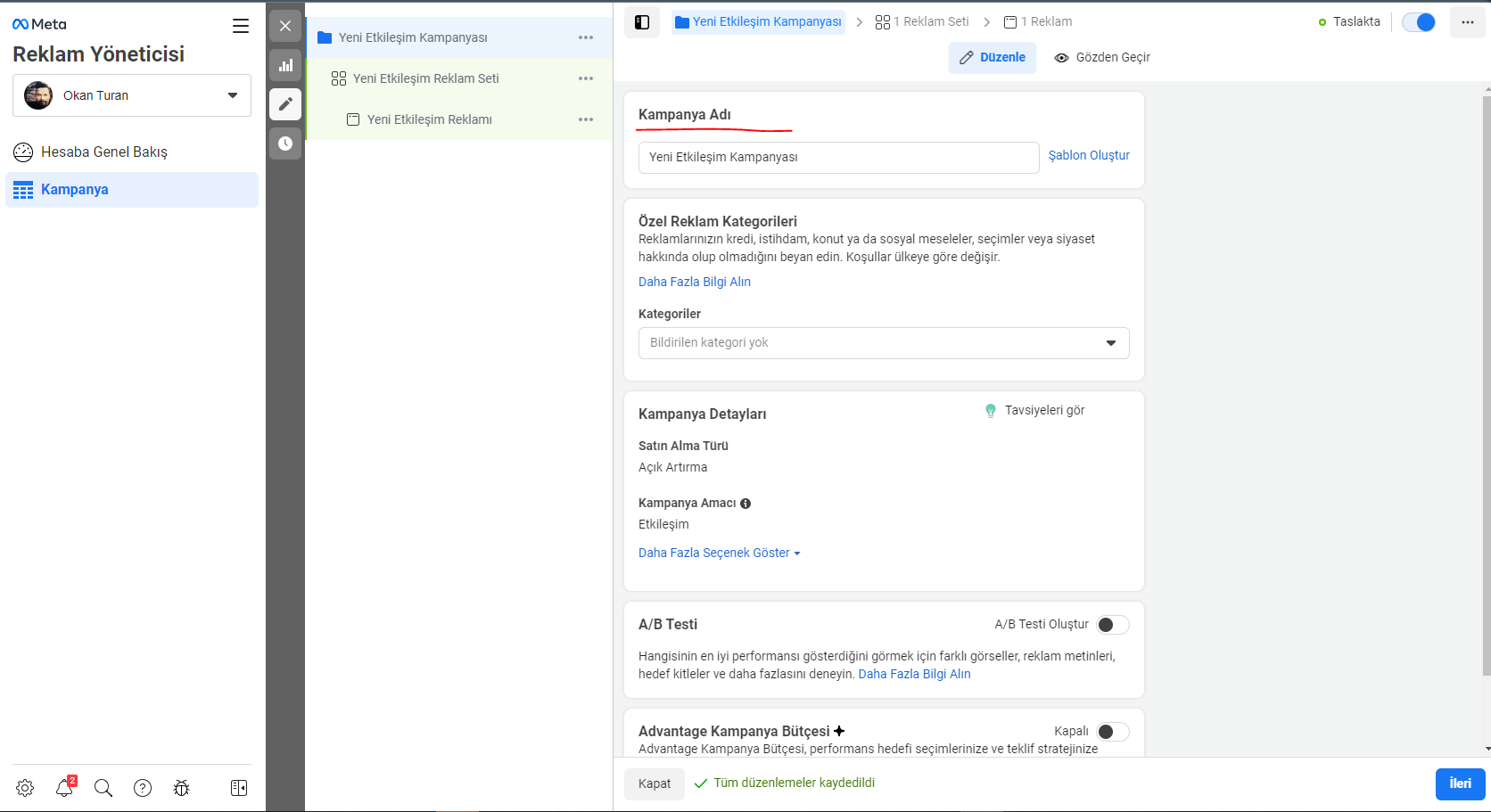
Task: Go to 1 Reklam breadcrumb
Action: click(1038, 22)
